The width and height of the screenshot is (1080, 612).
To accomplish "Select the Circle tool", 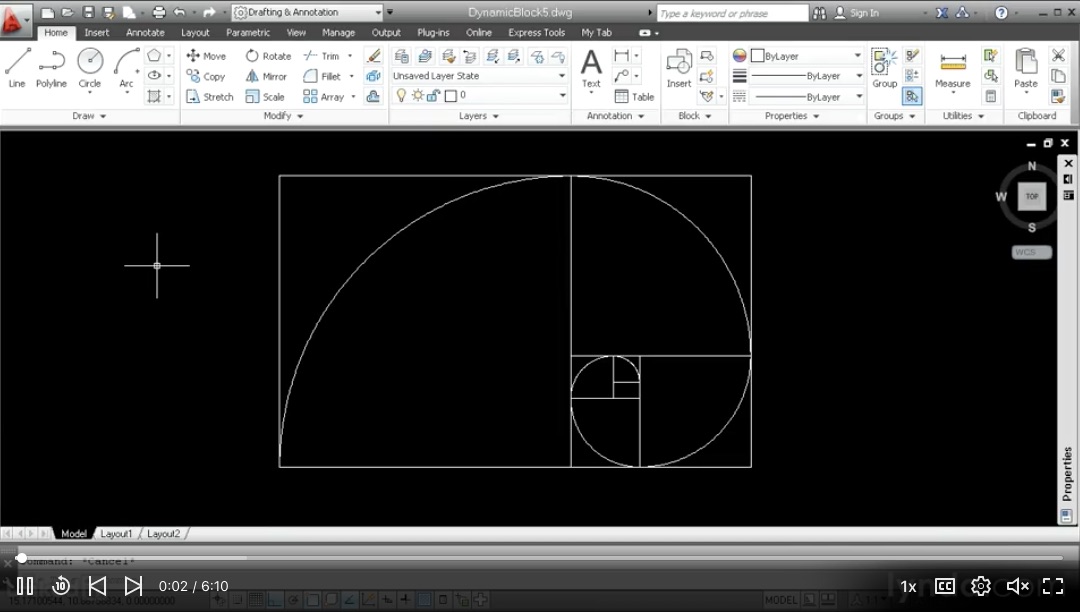I will coord(90,68).
